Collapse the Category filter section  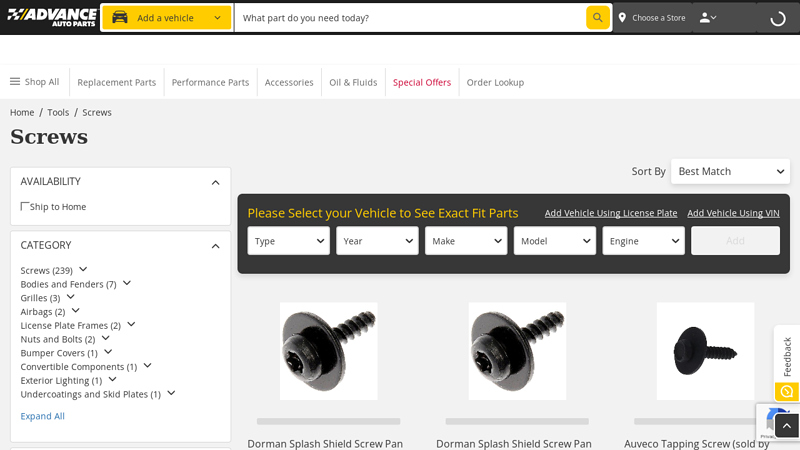(215, 246)
